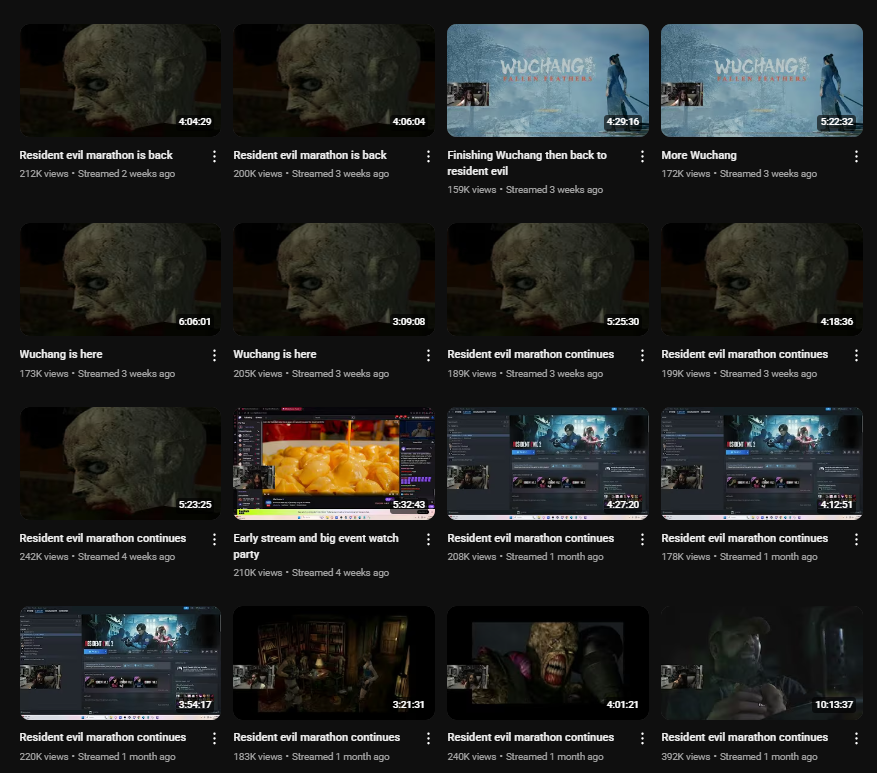Click the Streamed 2 weeks ago text
Image resolution: width=877 pixels, height=773 pixels.
click(126, 174)
